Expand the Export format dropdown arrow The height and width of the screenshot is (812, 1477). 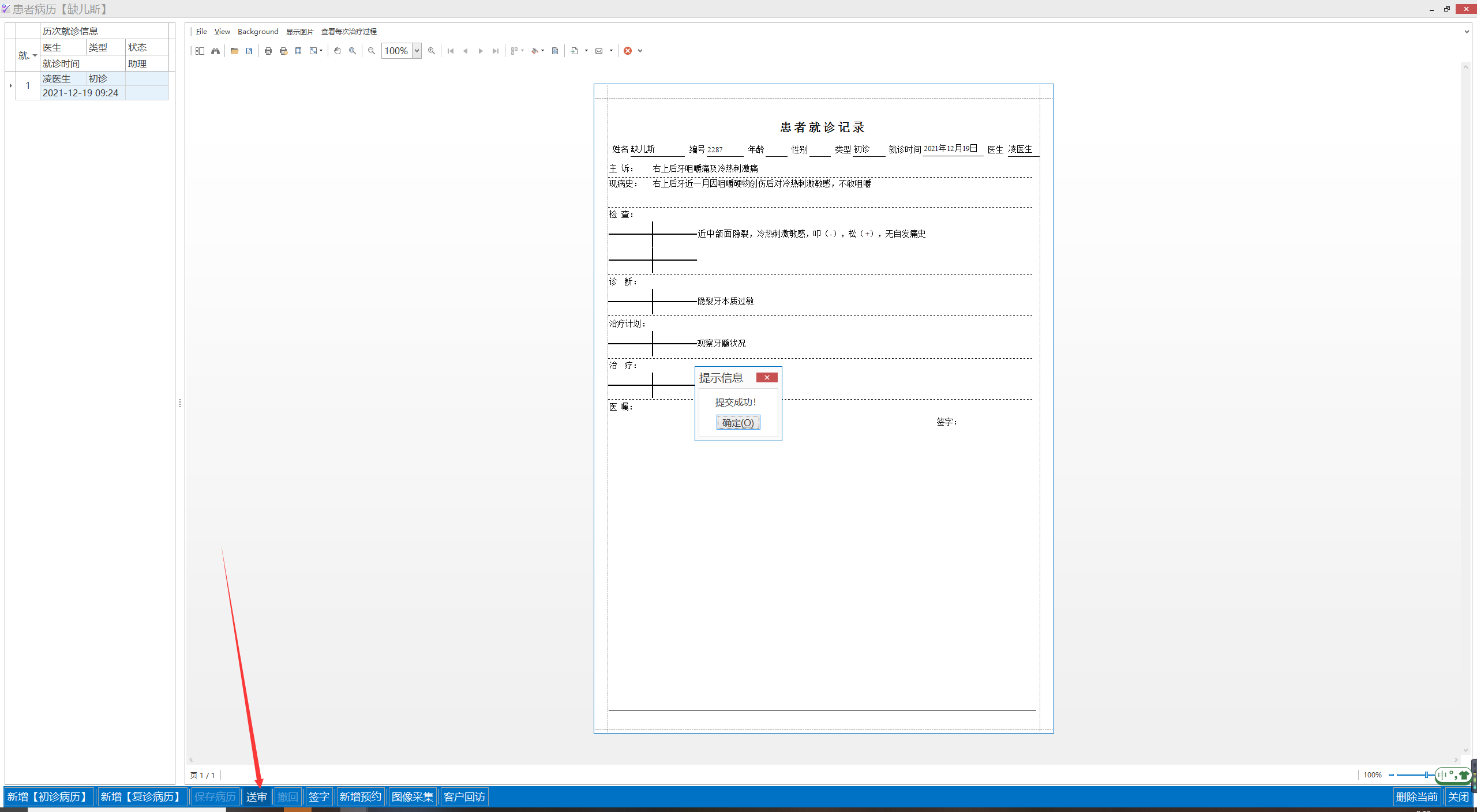[x=586, y=51]
